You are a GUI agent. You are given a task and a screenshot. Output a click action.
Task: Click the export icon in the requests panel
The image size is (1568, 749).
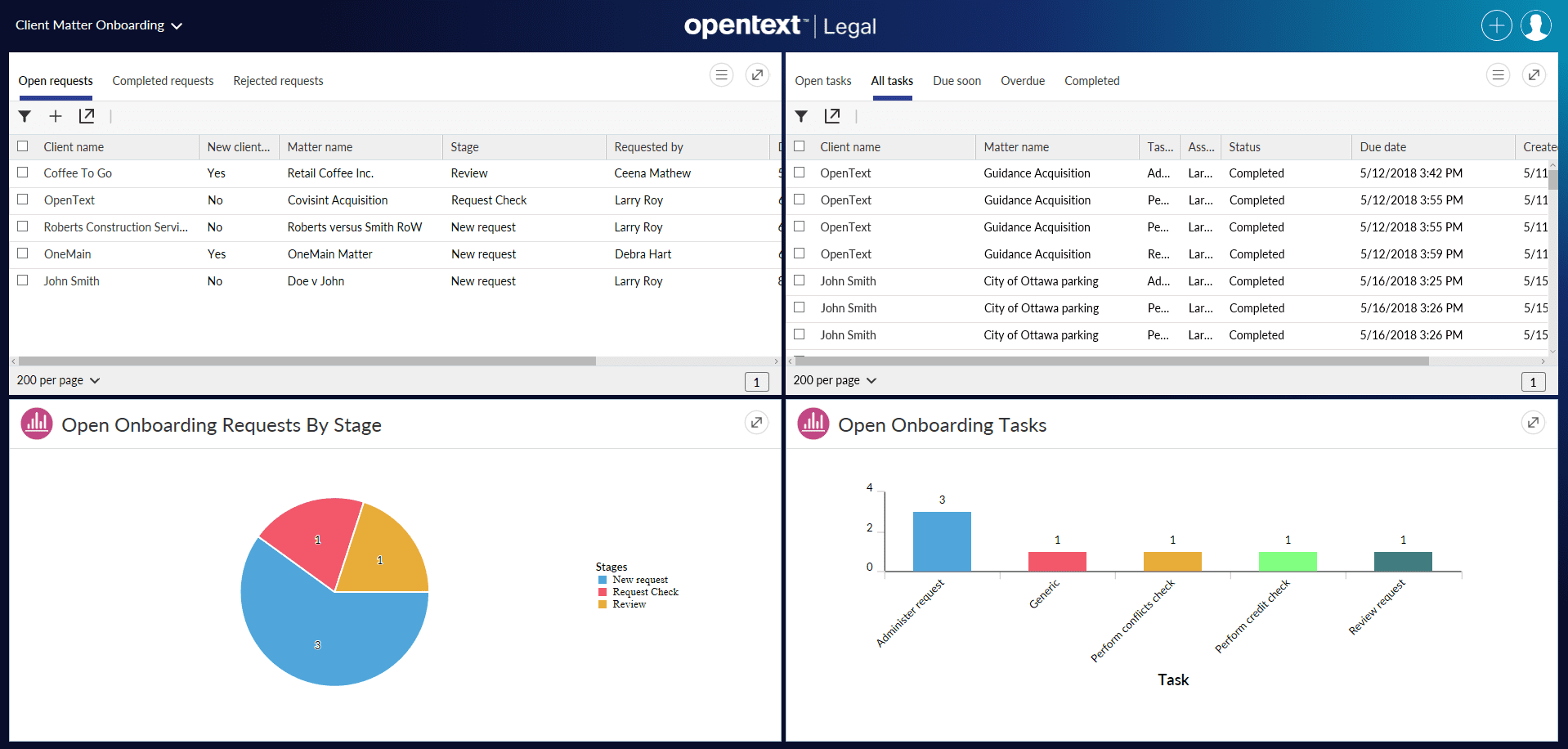[87, 116]
